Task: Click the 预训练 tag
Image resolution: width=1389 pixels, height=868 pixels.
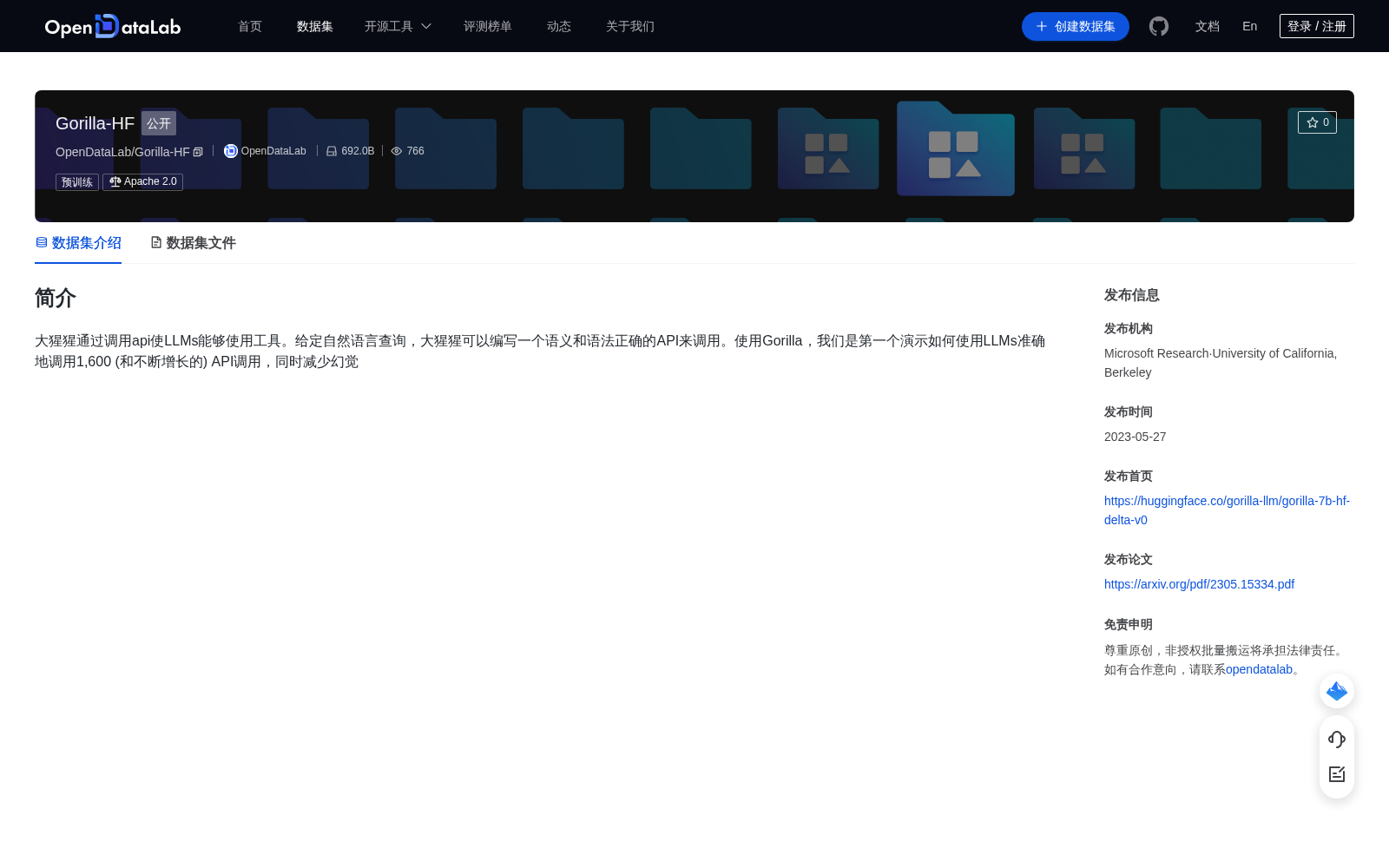Action: point(77,182)
